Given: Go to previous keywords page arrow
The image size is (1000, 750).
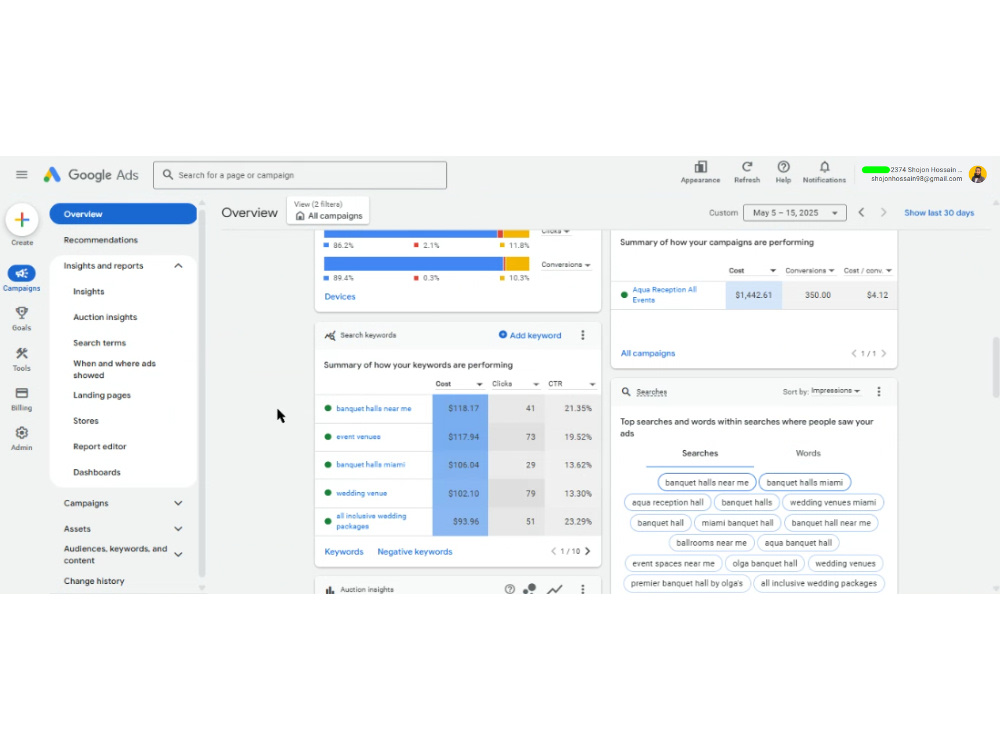Looking at the screenshot, I should (553, 551).
